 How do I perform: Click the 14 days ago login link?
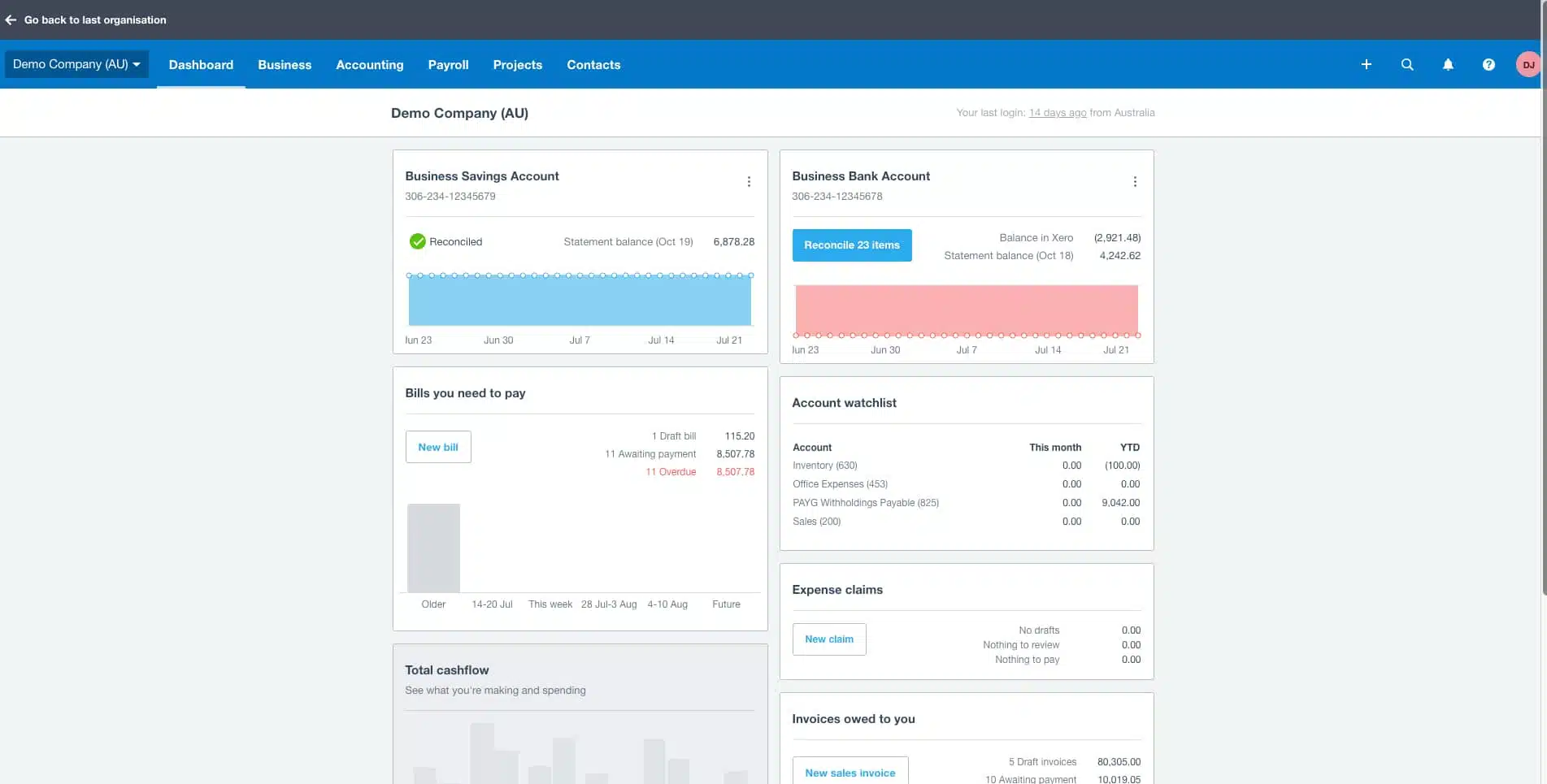[1057, 113]
